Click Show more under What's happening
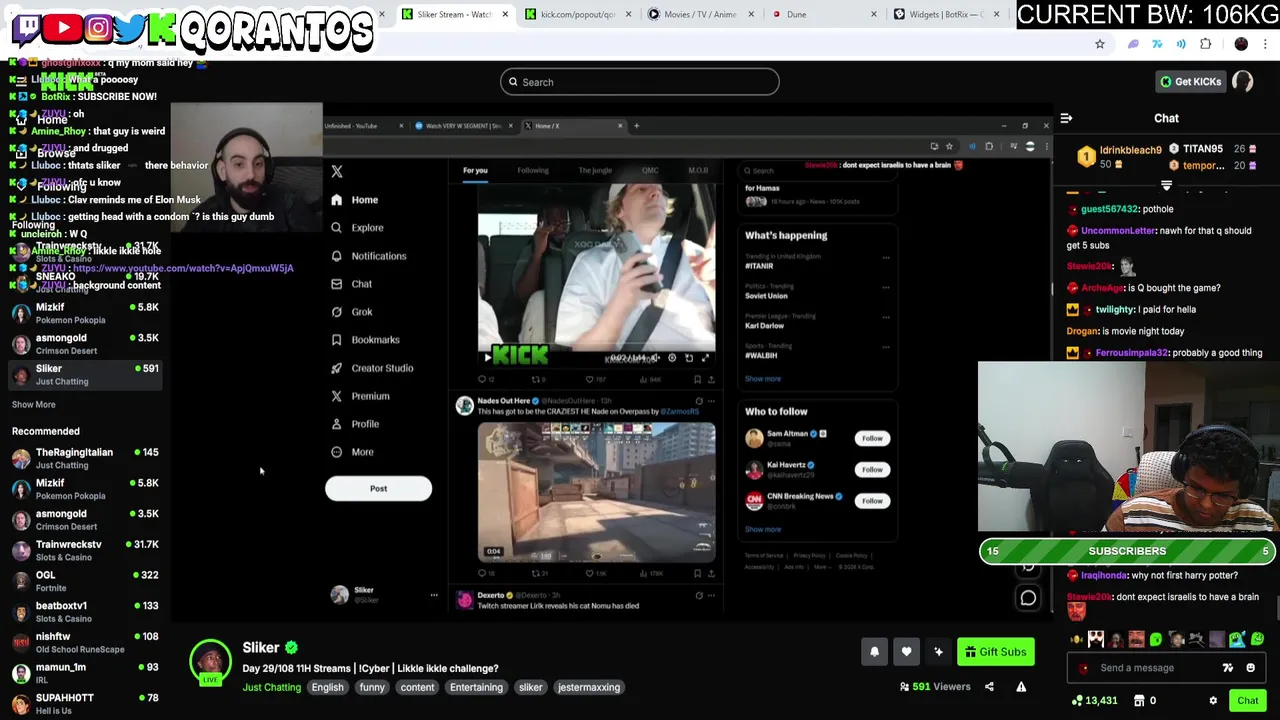This screenshot has width=1280, height=720. (x=763, y=379)
